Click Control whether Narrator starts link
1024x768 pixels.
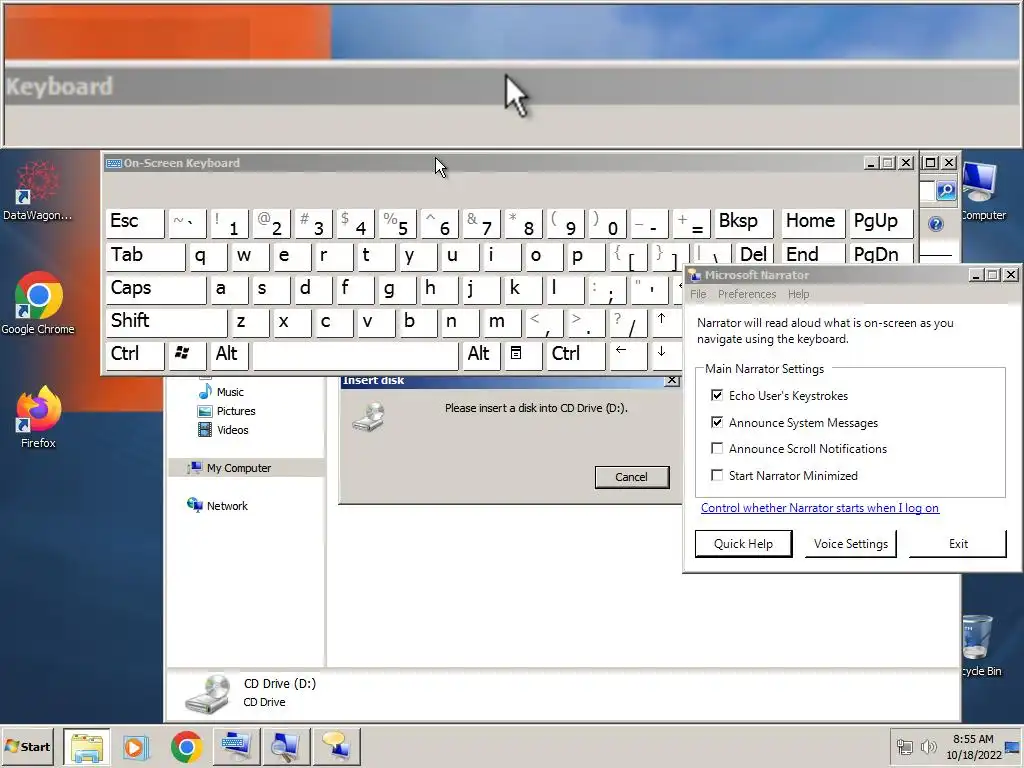tap(820, 508)
